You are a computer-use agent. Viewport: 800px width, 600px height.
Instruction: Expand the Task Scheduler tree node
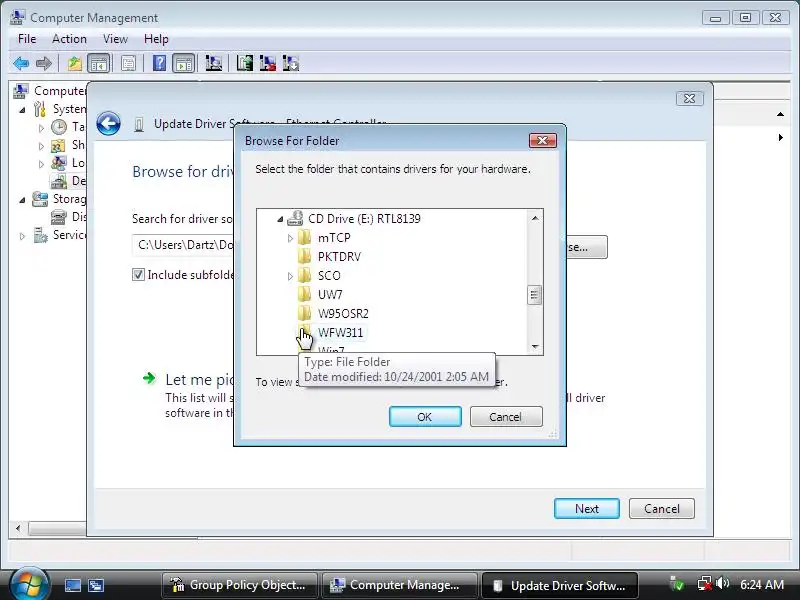pos(41,128)
